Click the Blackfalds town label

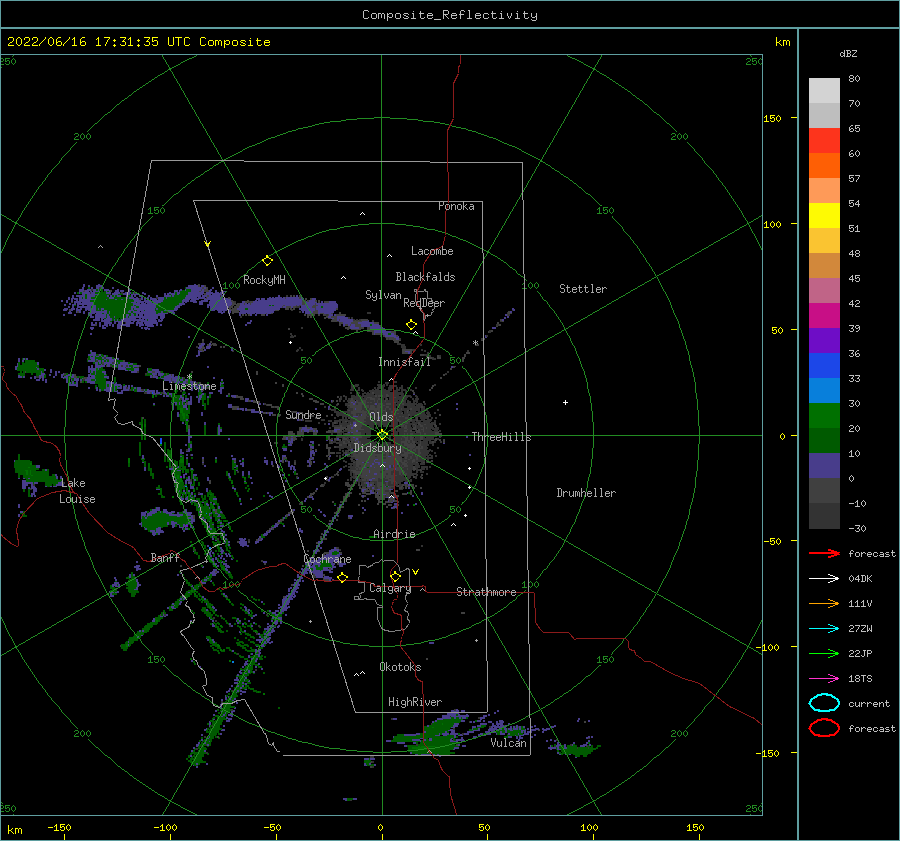click(x=425, y=277)
